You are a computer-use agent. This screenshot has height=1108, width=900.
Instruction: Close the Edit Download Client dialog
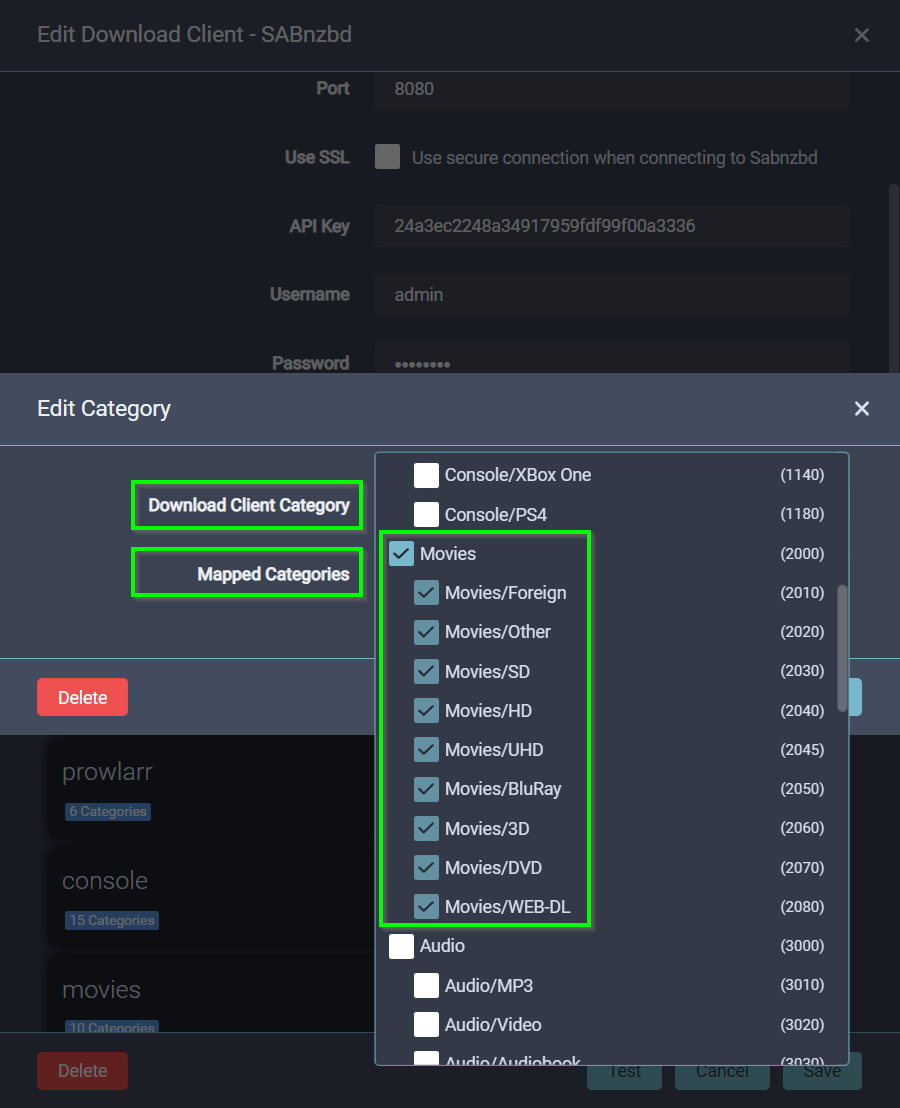point(861,35)
